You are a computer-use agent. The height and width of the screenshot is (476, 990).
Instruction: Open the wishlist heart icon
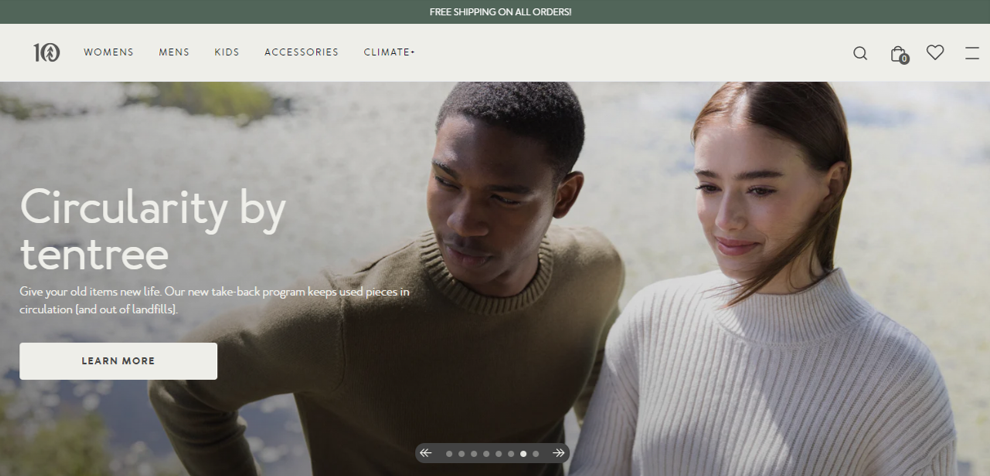[x=935, y=52]
